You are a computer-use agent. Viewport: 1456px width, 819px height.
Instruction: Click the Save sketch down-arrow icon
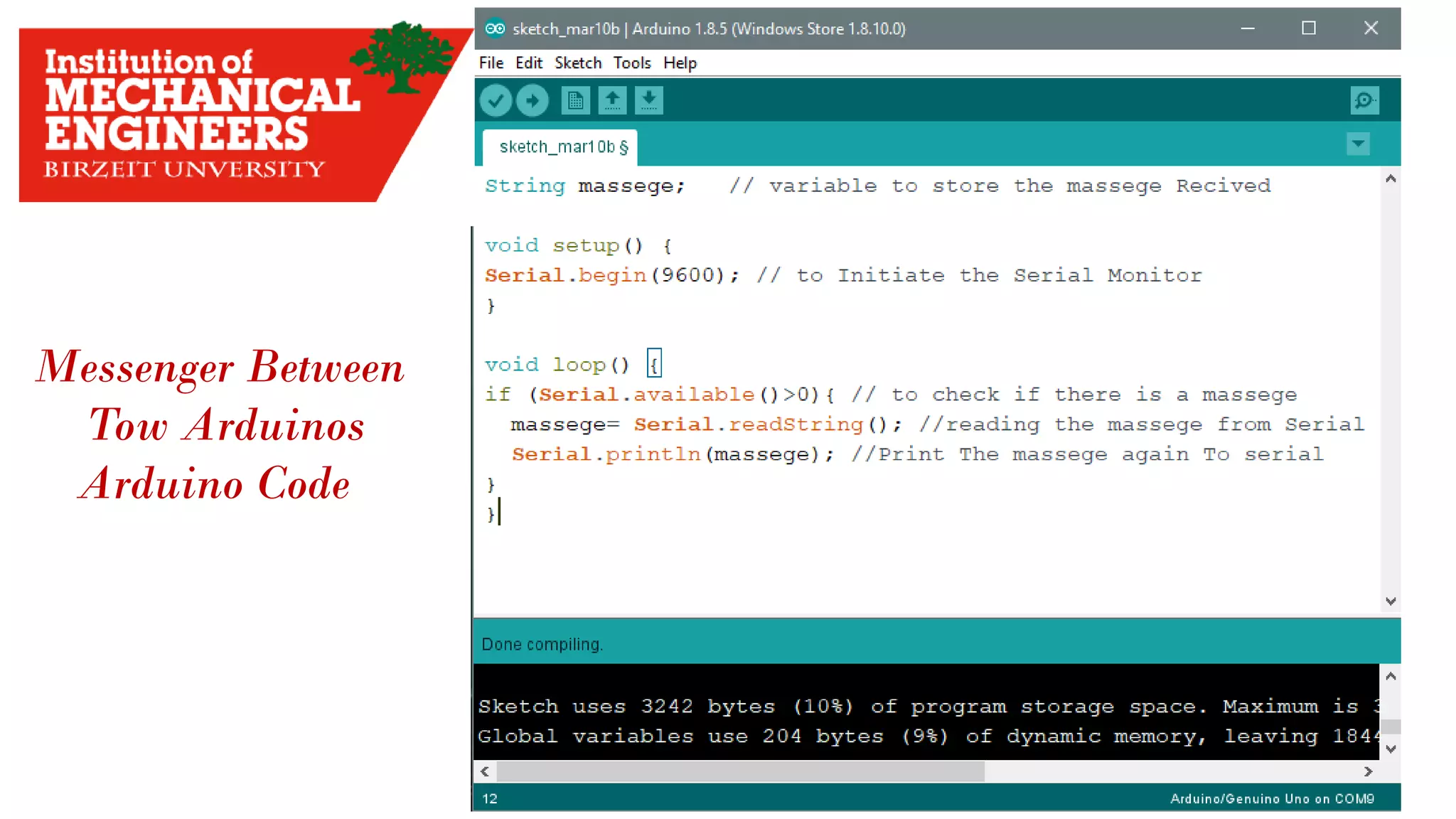coord(648,100)
